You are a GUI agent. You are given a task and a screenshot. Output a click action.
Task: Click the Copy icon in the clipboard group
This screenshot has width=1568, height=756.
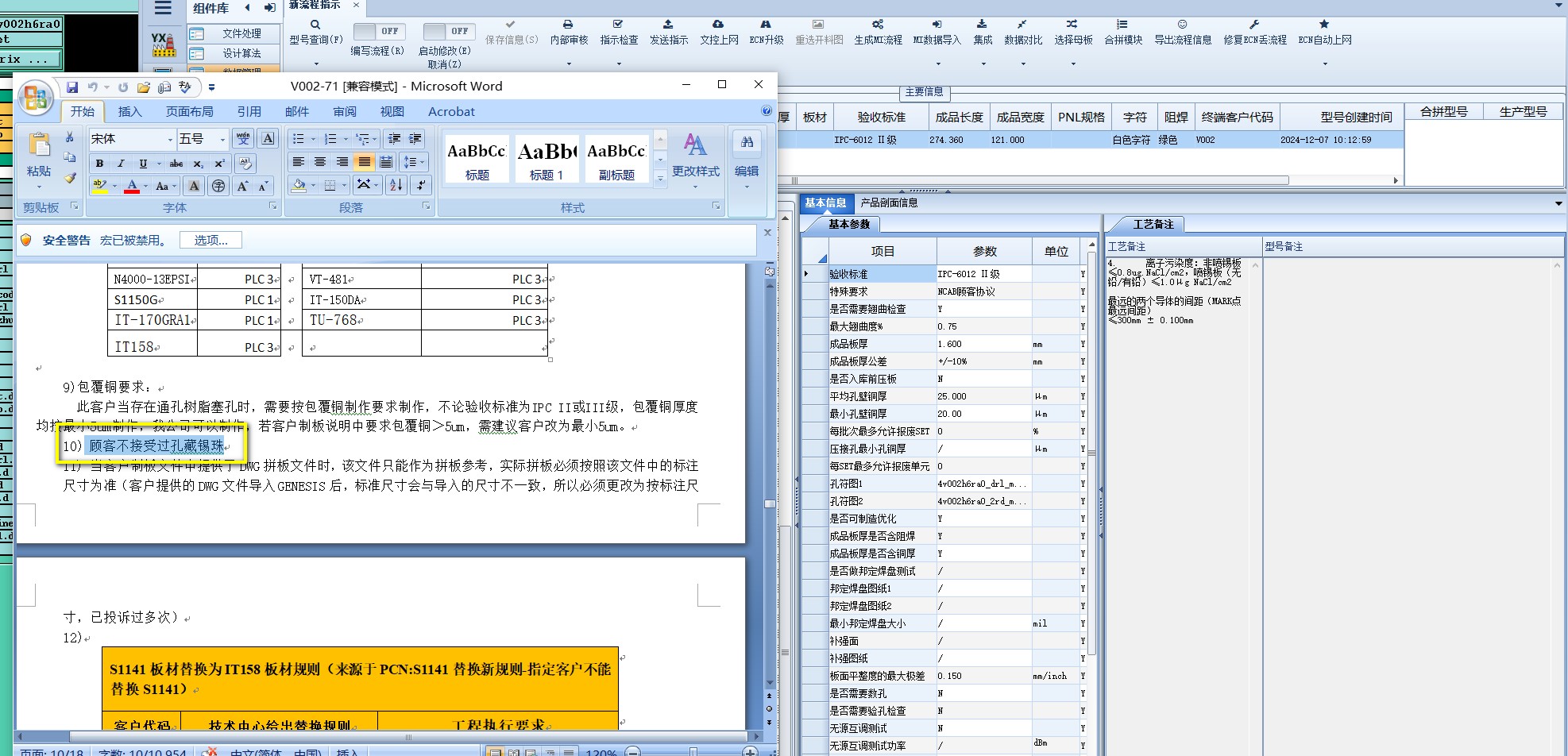[x=70, y=157]
